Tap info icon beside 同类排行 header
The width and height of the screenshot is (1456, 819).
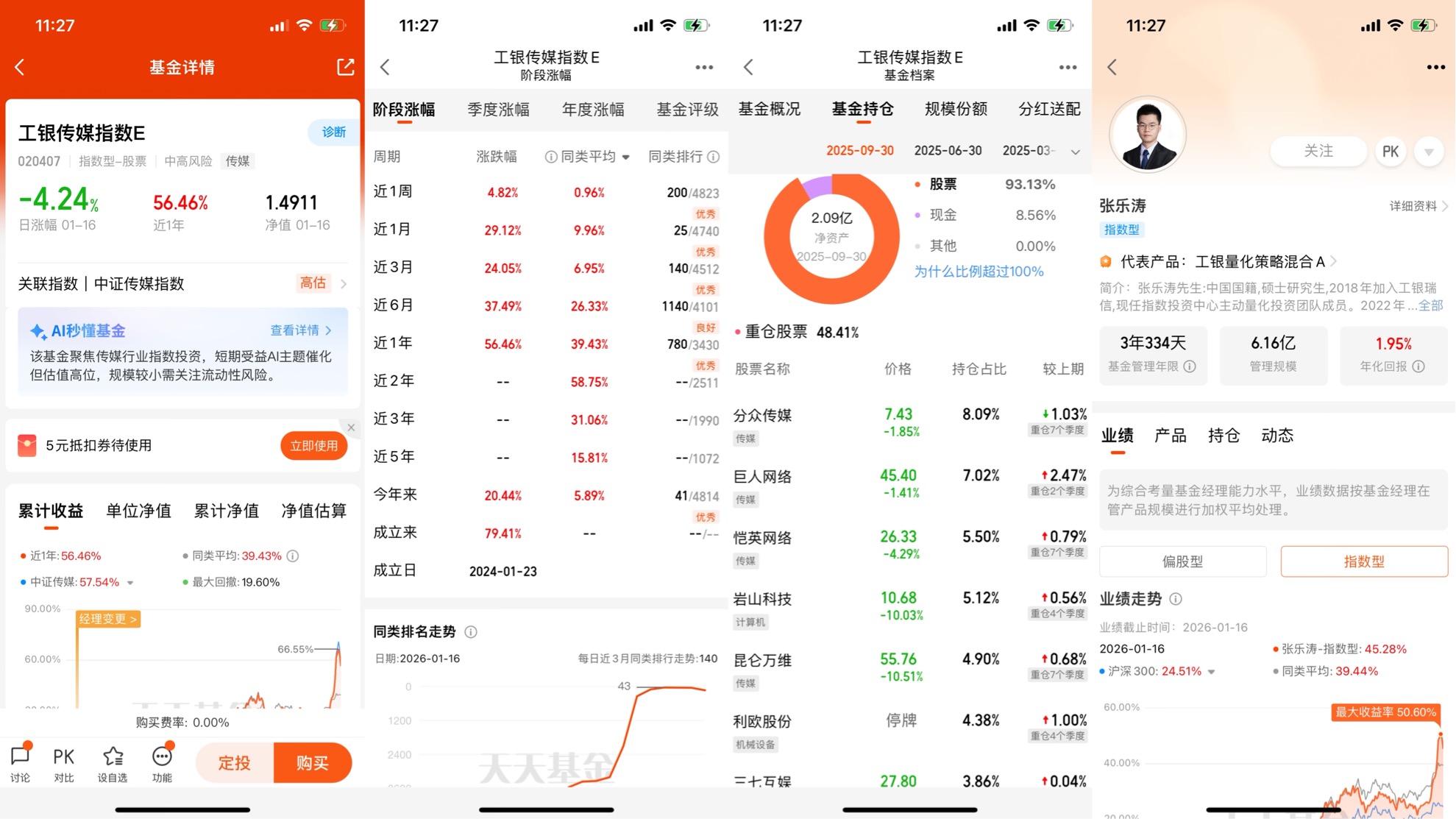(x=714, y=157)
